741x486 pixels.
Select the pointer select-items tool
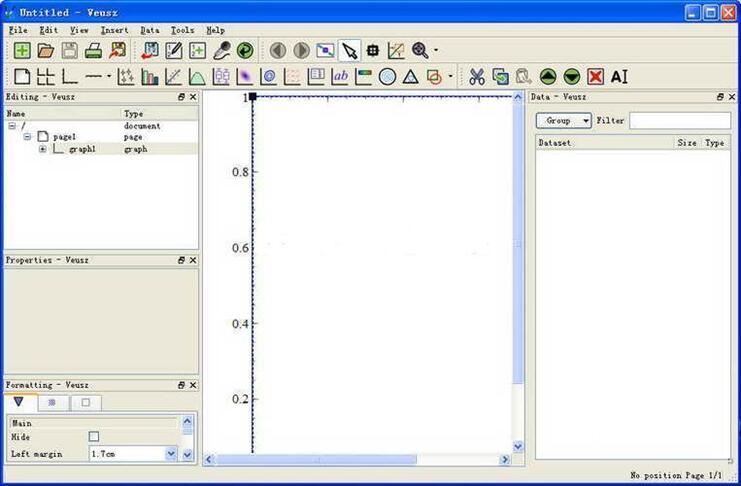coord(350,51)
